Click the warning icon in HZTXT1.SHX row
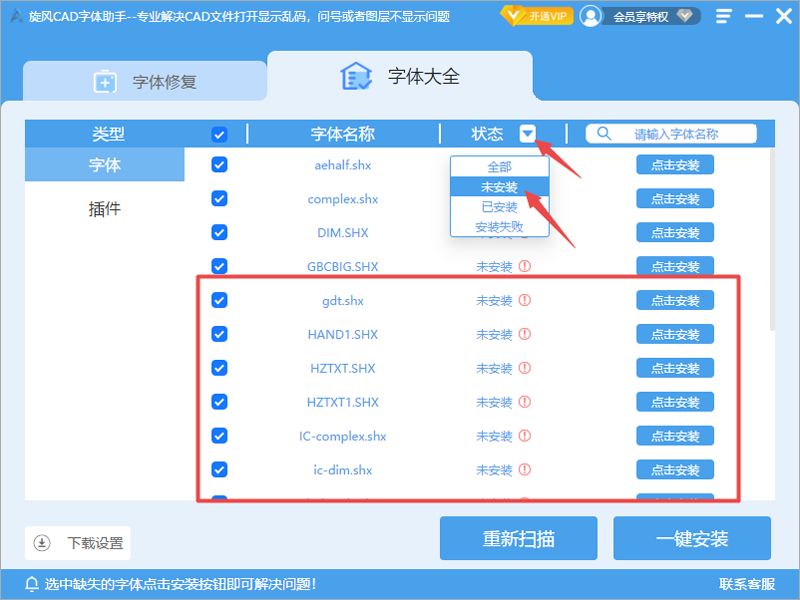 (524, 402)
